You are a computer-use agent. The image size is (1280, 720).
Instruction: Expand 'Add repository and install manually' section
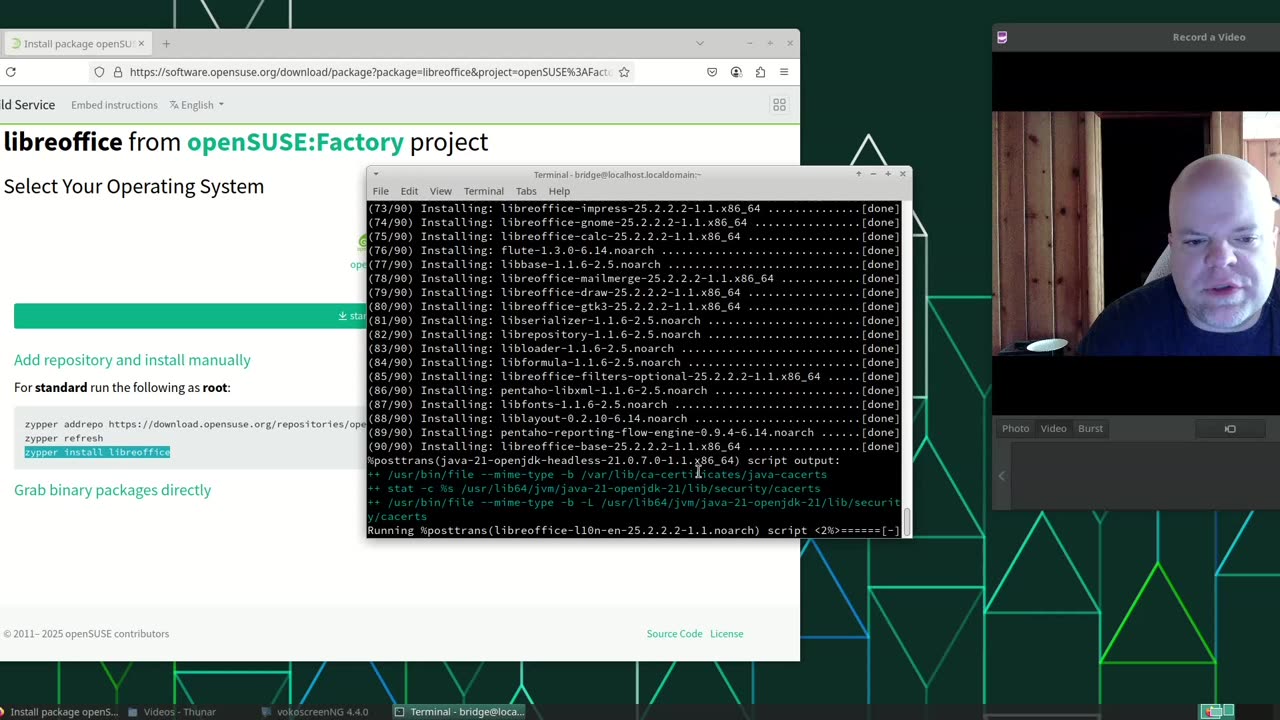132,360
